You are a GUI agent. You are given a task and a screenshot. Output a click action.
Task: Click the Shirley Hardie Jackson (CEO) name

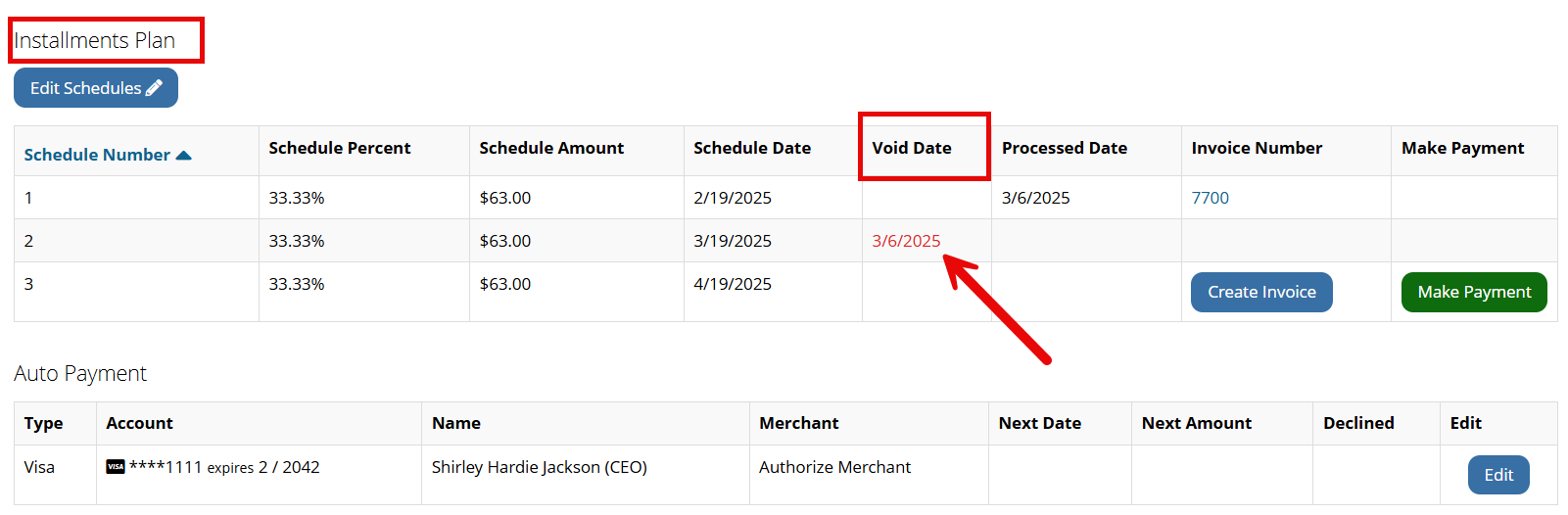(539, 467)
